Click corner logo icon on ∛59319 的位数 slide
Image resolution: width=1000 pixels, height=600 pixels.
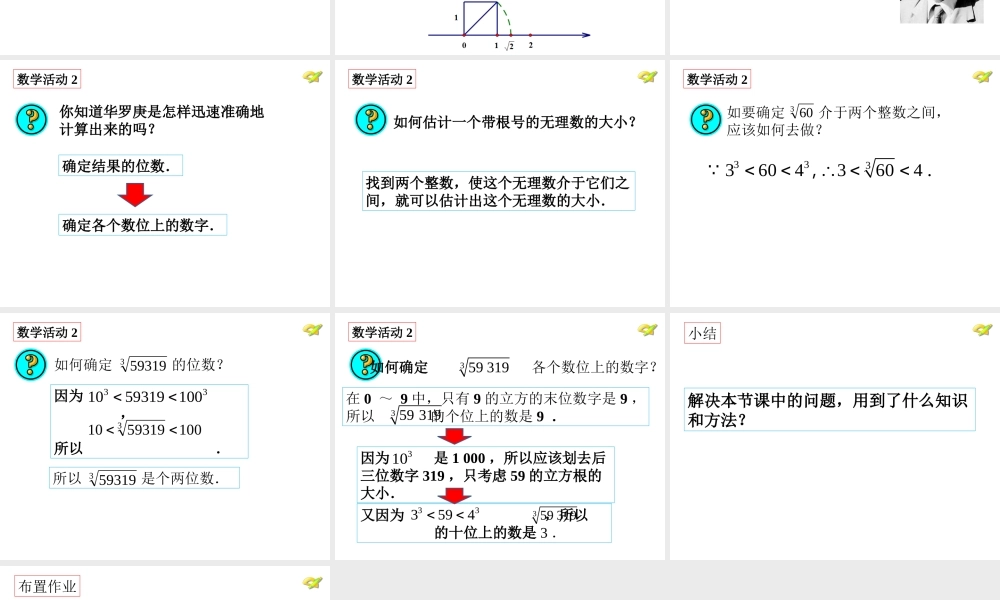(x=312, y=330)
